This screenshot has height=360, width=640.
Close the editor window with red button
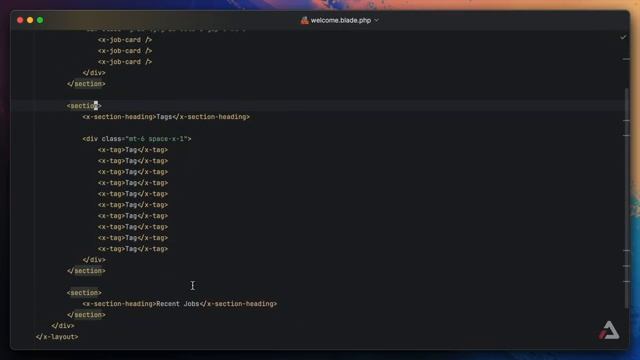(20, 20)
